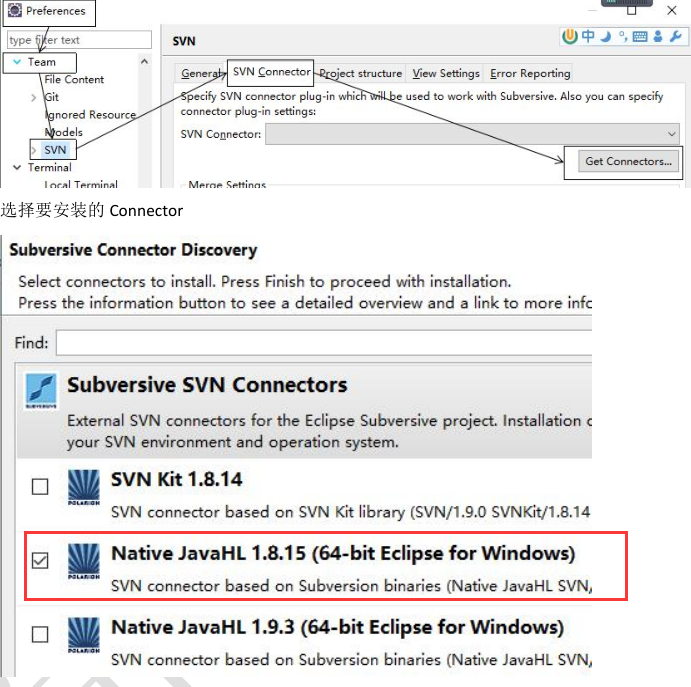Click 'Native JavaHL 1.8.15 (64-bit Eclipse for Windows)' title

point(343,553)
